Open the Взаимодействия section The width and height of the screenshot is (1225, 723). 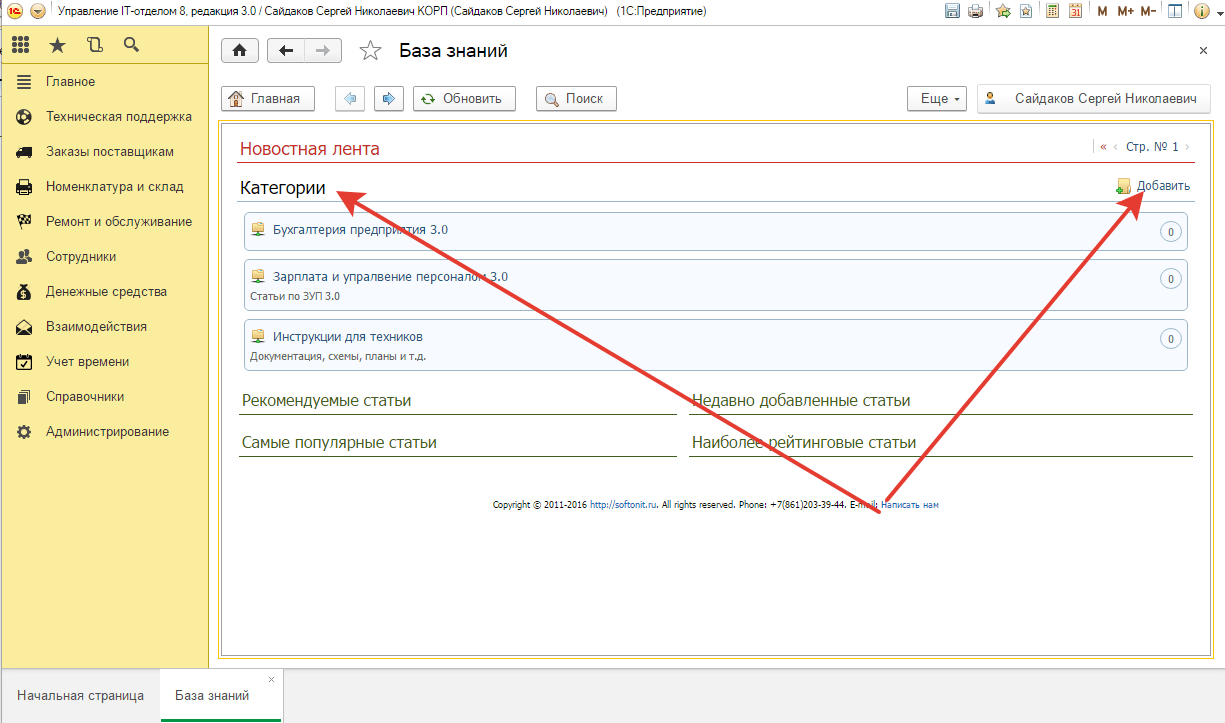pos(105,326)
